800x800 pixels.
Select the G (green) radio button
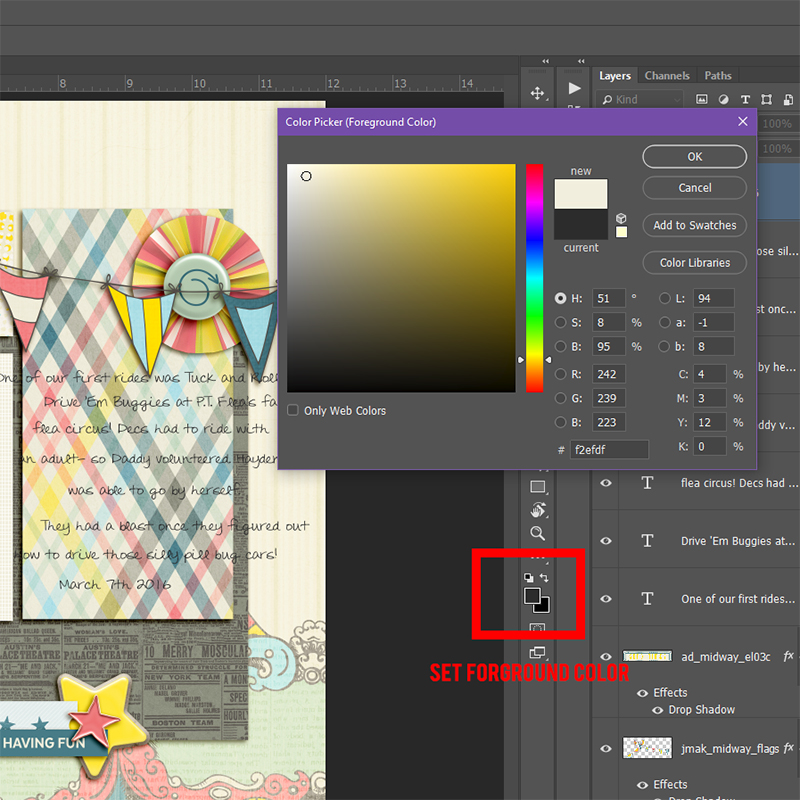(560, 398)
